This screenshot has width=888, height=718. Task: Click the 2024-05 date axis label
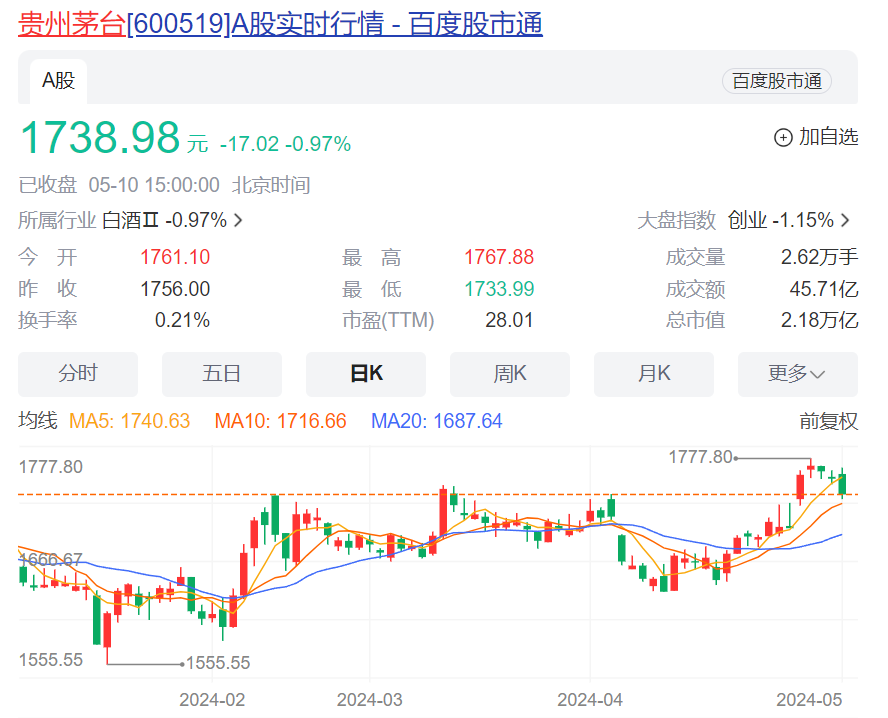tap(809, 700)
